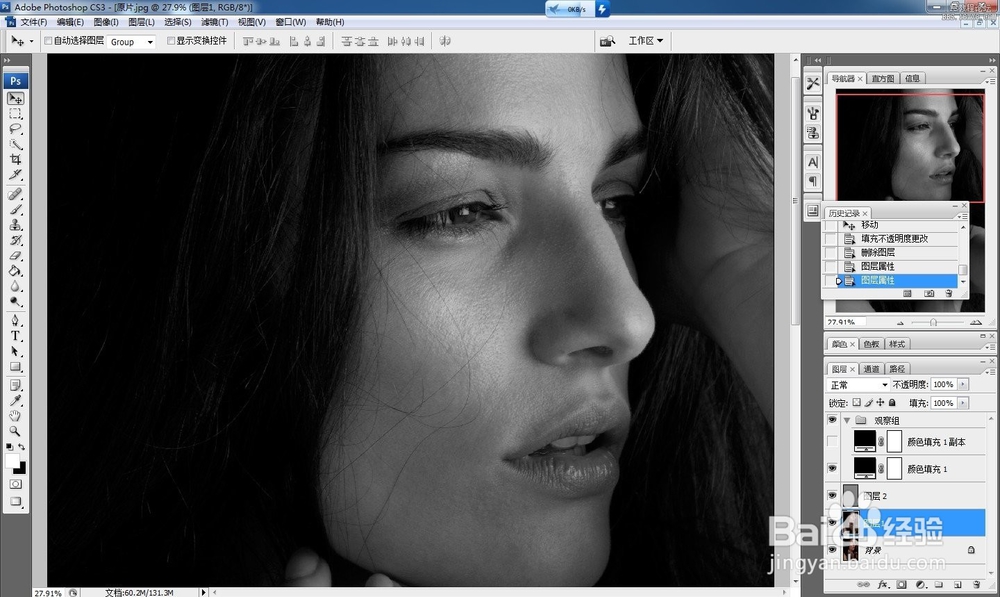Swap foreground and background colors
Viewport: 1000px width, 597px height.
(x=22, y=446)
